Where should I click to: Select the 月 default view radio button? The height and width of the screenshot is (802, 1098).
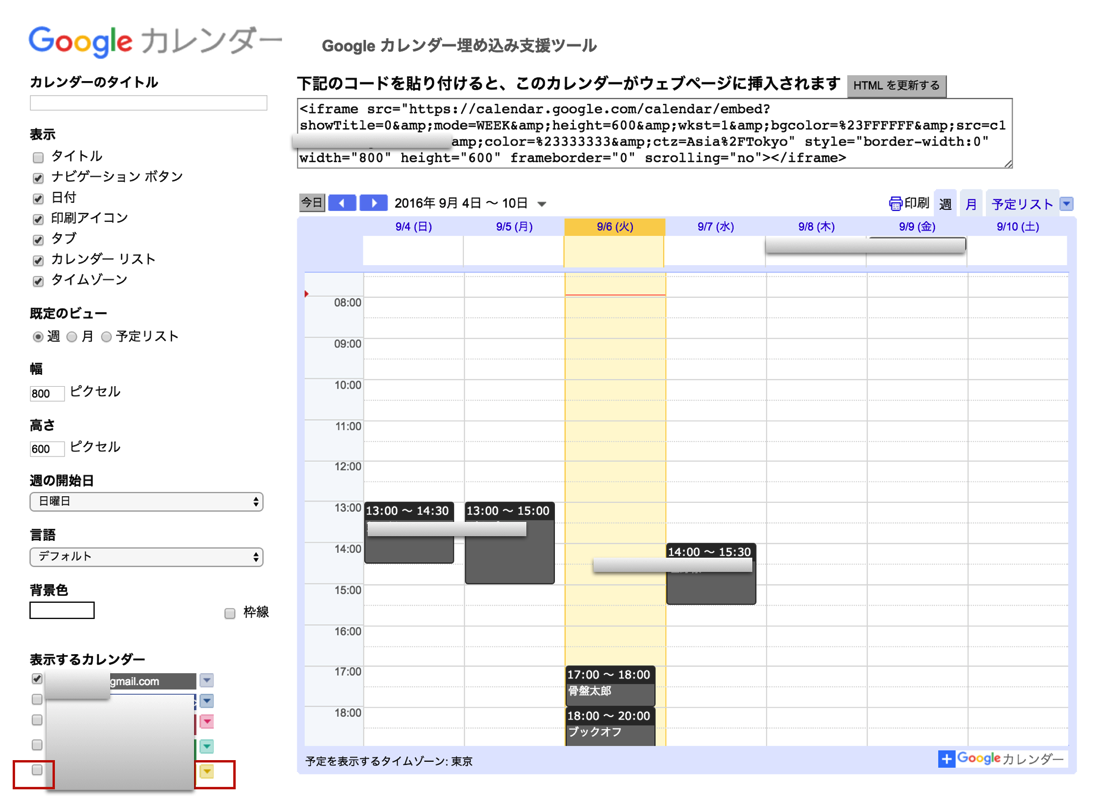[x=72, y=337]
